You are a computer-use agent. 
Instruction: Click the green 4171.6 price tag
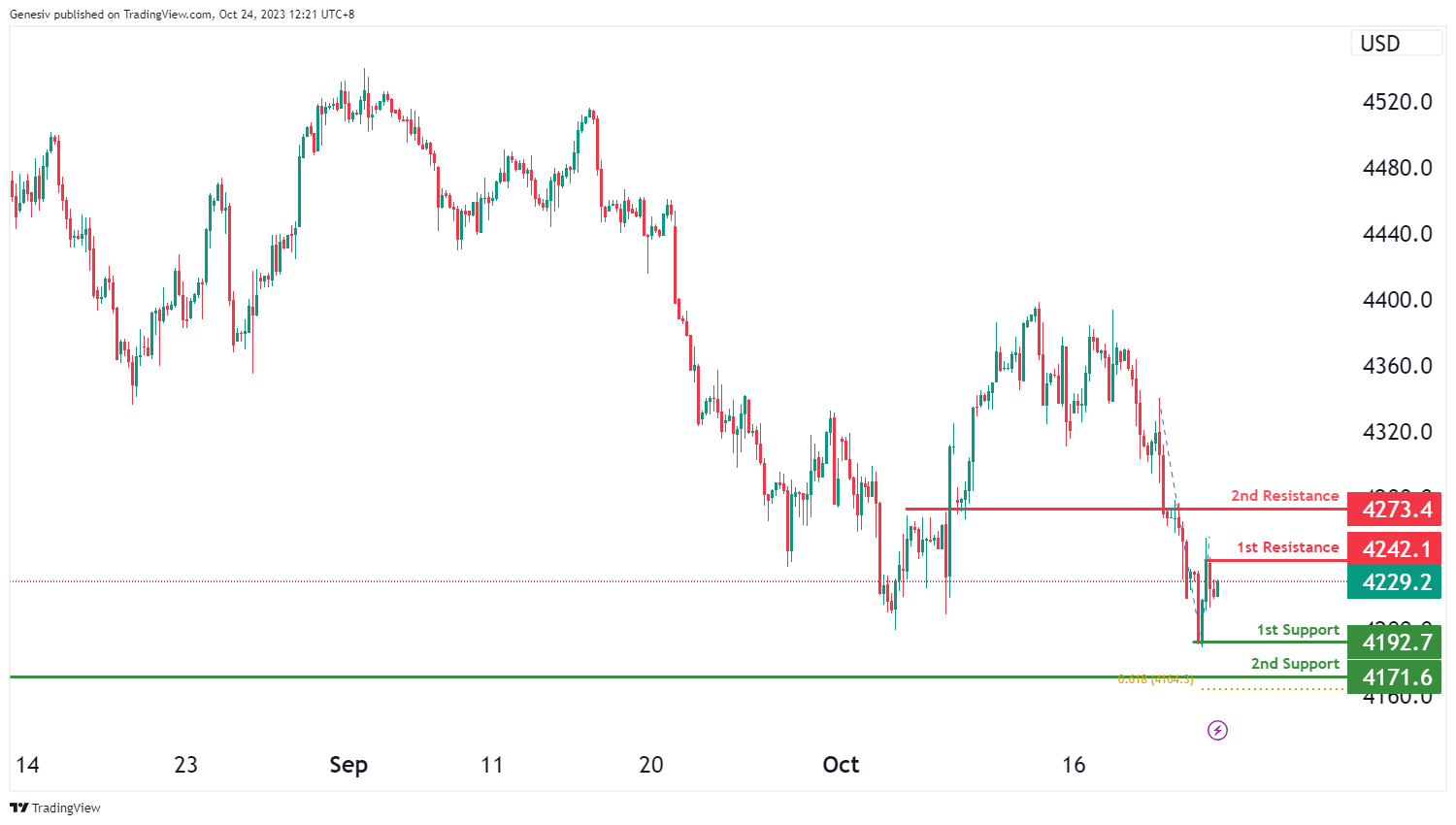click(1395, 677)
